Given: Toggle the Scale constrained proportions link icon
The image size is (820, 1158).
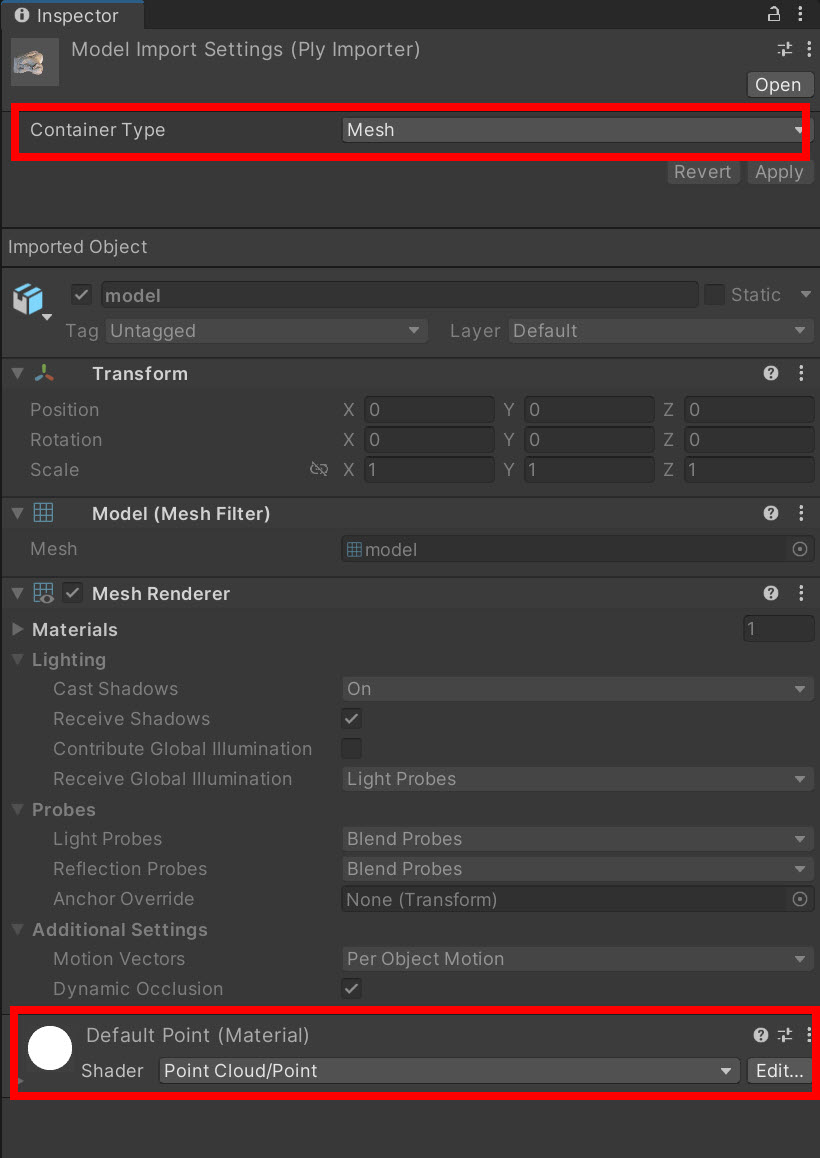Looking at the screenshot, I should point(319,470).
